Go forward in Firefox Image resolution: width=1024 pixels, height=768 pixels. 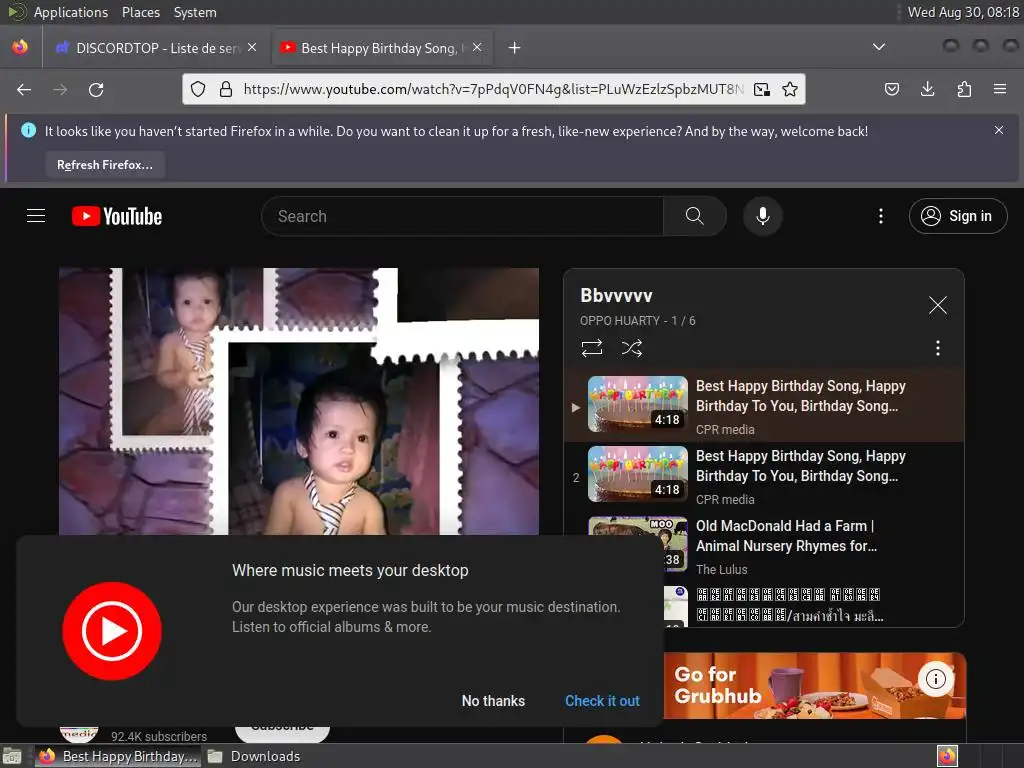[x=60, y=89]
